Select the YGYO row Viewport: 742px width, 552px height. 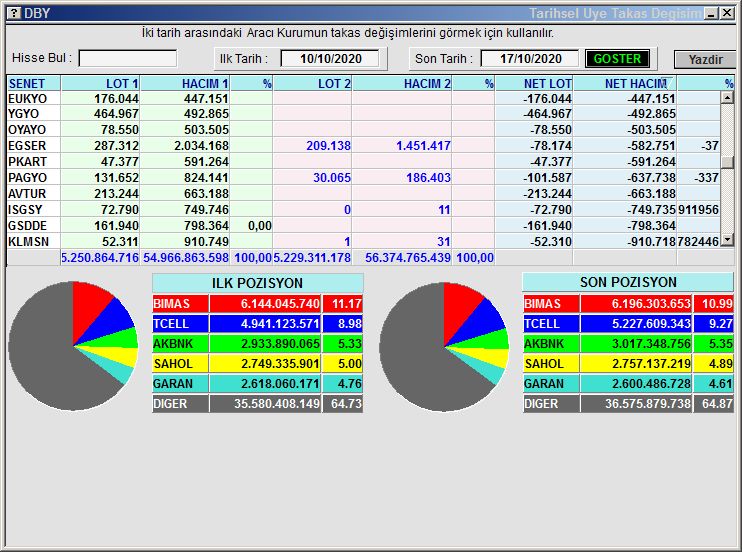(363, 114)
